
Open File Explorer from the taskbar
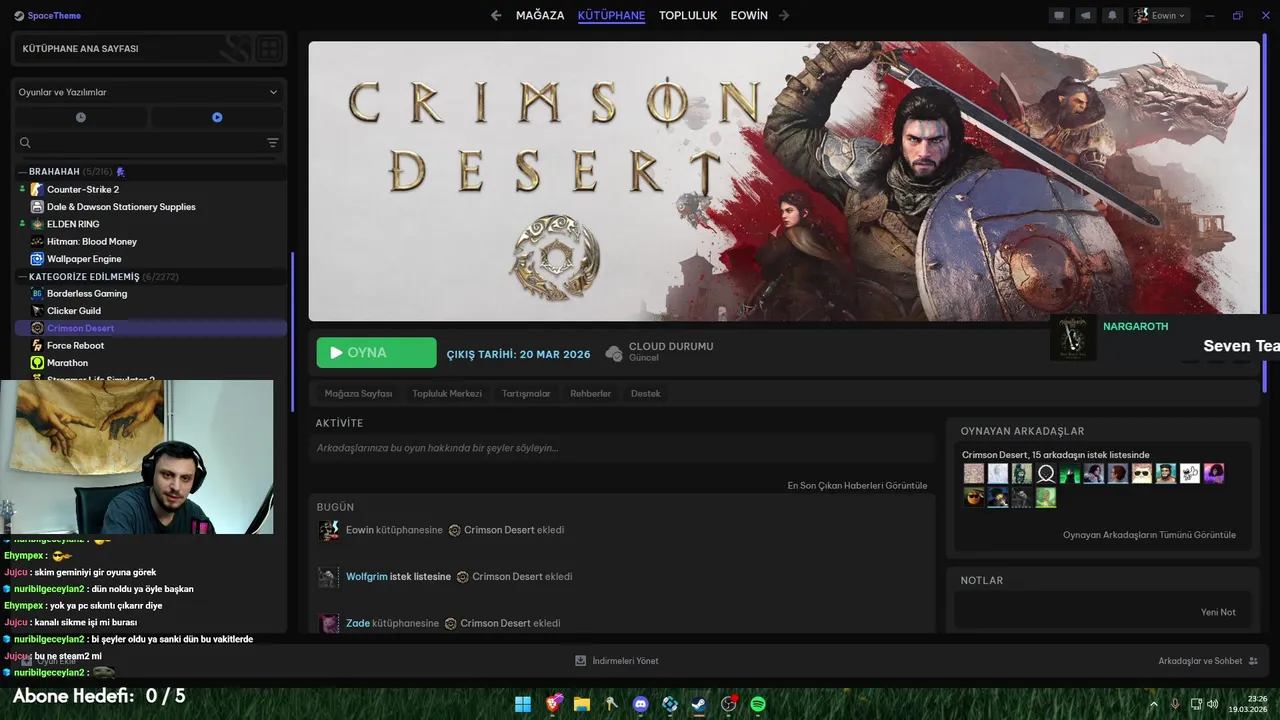tap(582, 704)
